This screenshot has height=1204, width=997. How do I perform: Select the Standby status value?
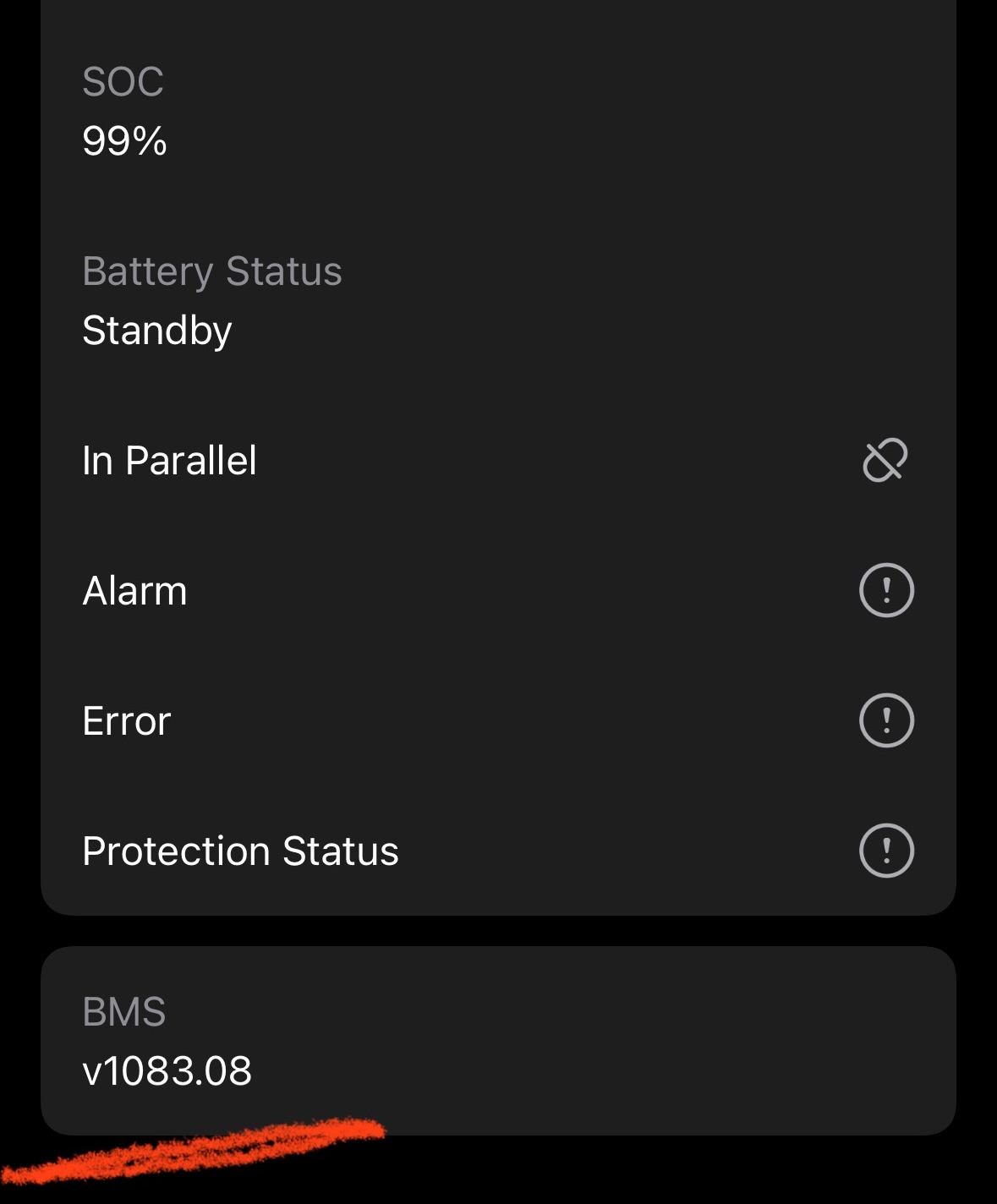(x=156, y=331)
